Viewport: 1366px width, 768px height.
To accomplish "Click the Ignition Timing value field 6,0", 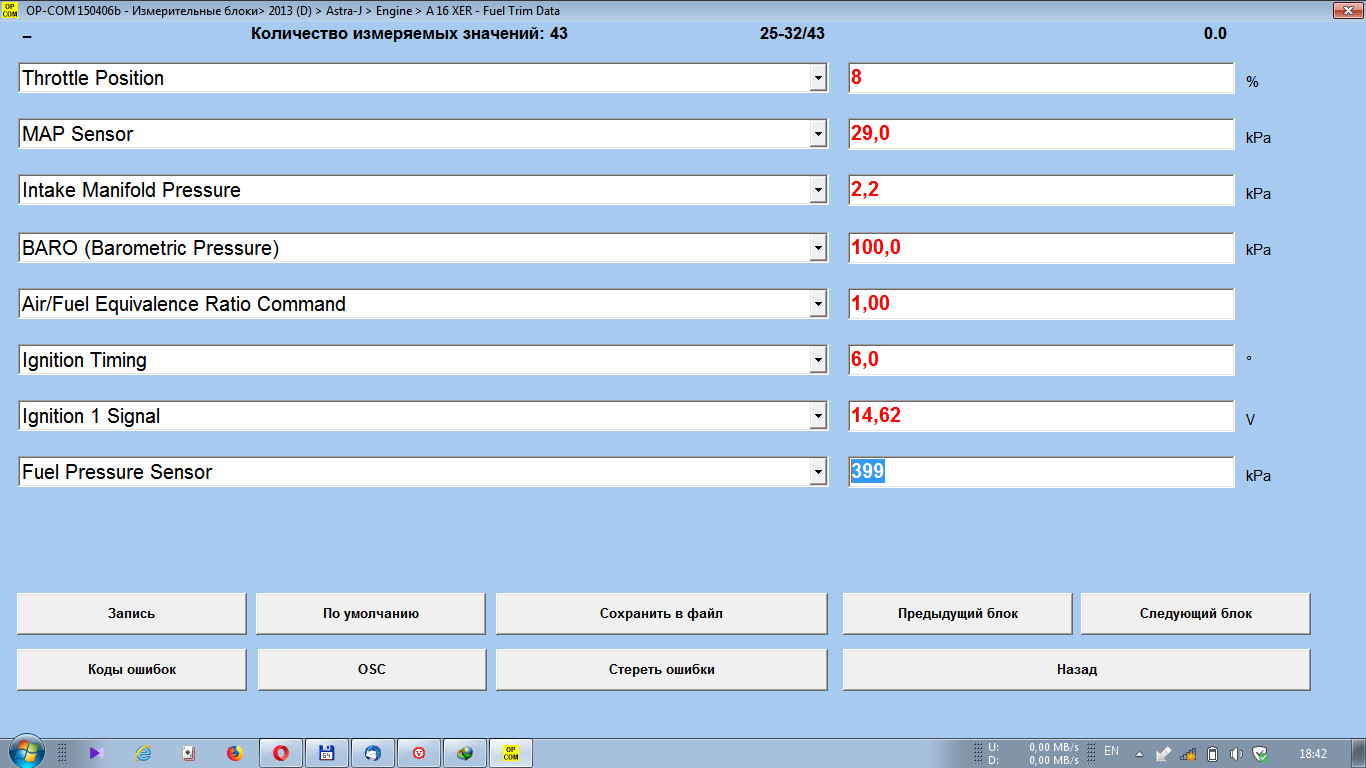I will pyautogui.click(x=1042, y=360).
